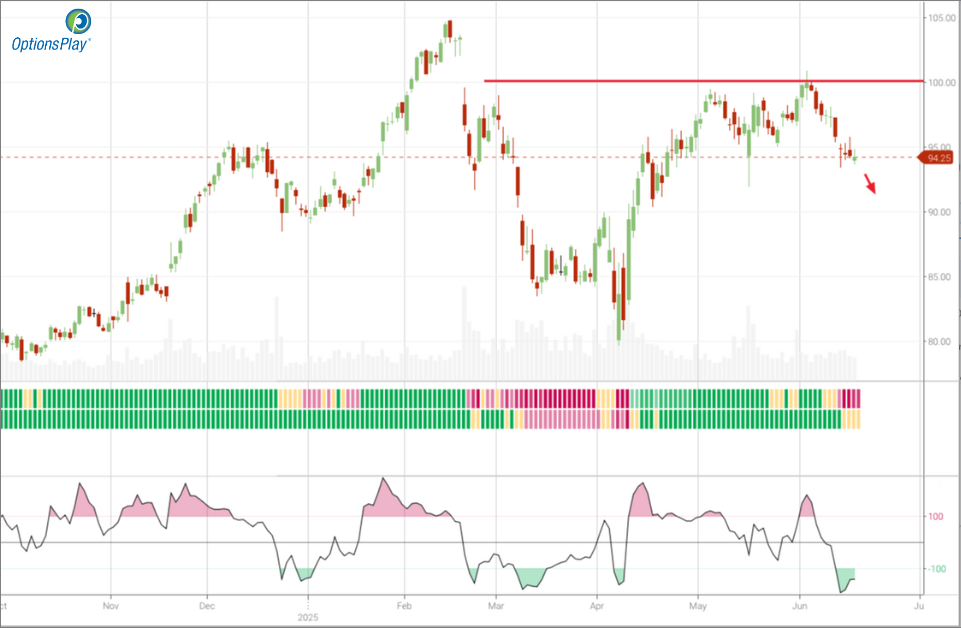The image size is (961, 628).
Task: Click the Dec date axis label
Action: click(207, 606)
